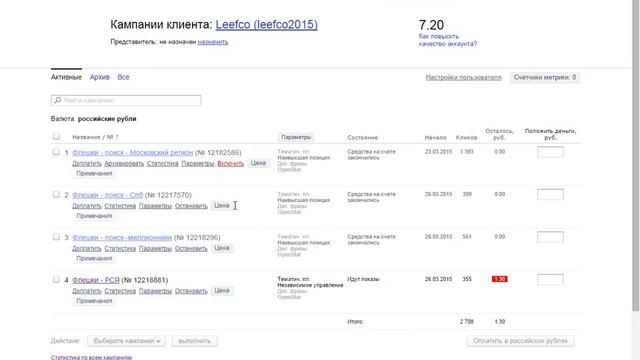Switch to the Все tab
This screenshot has width=640, height=360.
click(123, 77)
